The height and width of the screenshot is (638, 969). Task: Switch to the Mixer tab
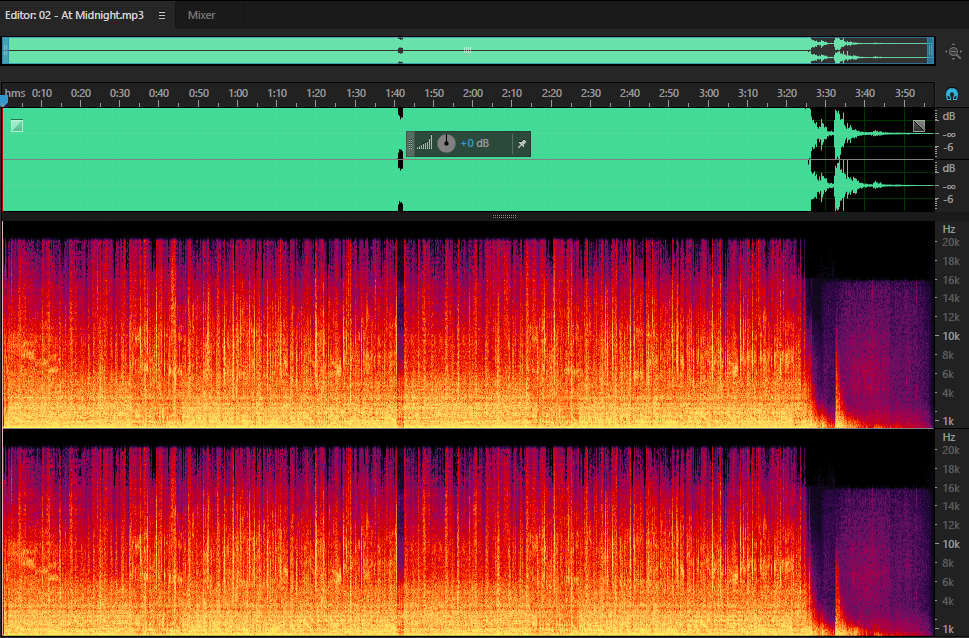click(x=201, y=15)
